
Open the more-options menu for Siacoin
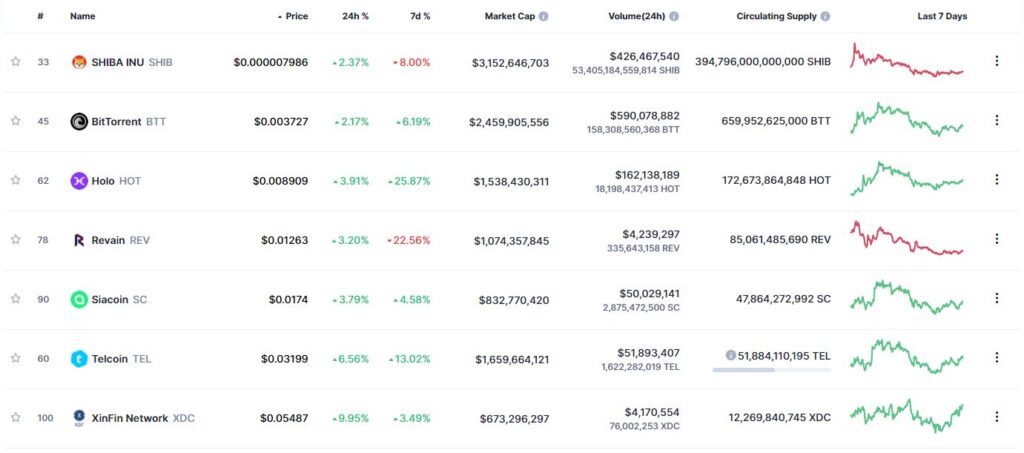pos(997,298)
